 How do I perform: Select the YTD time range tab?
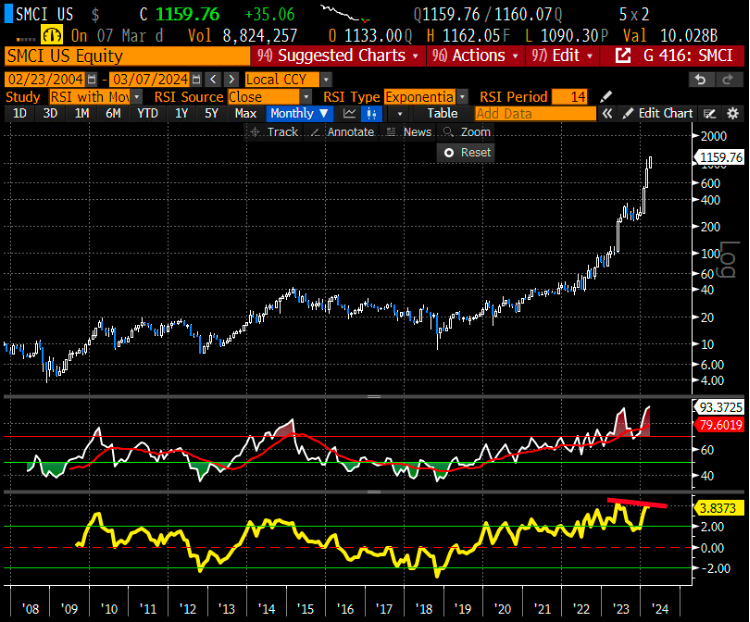147,113
